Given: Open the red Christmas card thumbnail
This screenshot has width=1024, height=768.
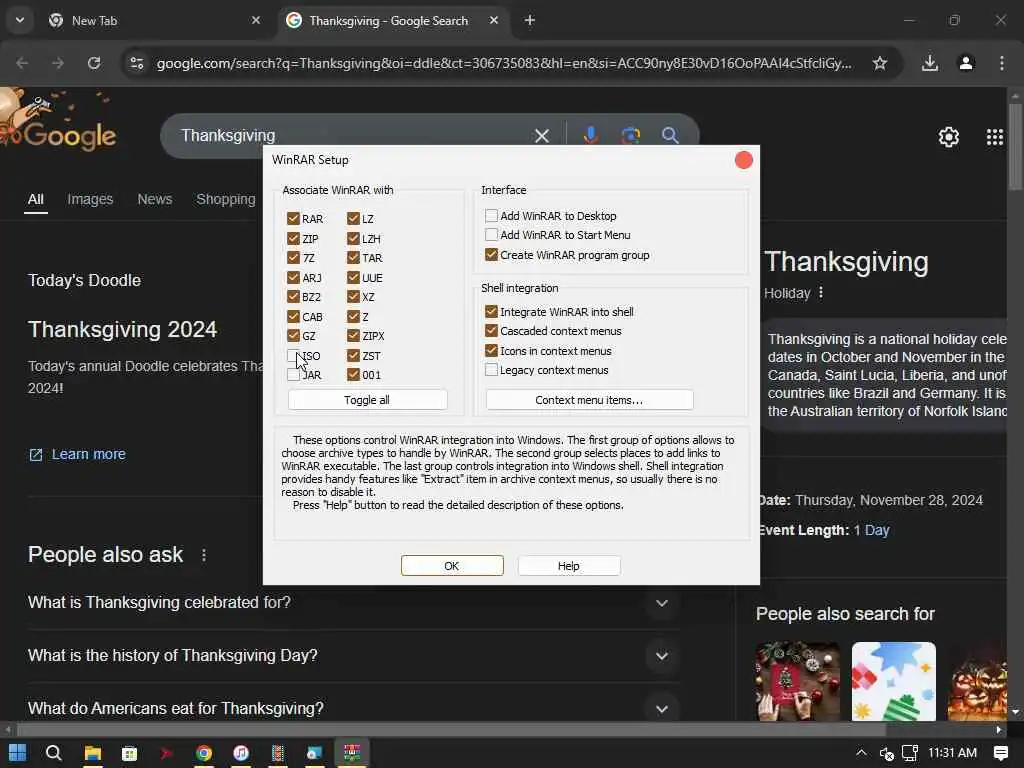Looking at the screenshot, I should pos(798,681).
